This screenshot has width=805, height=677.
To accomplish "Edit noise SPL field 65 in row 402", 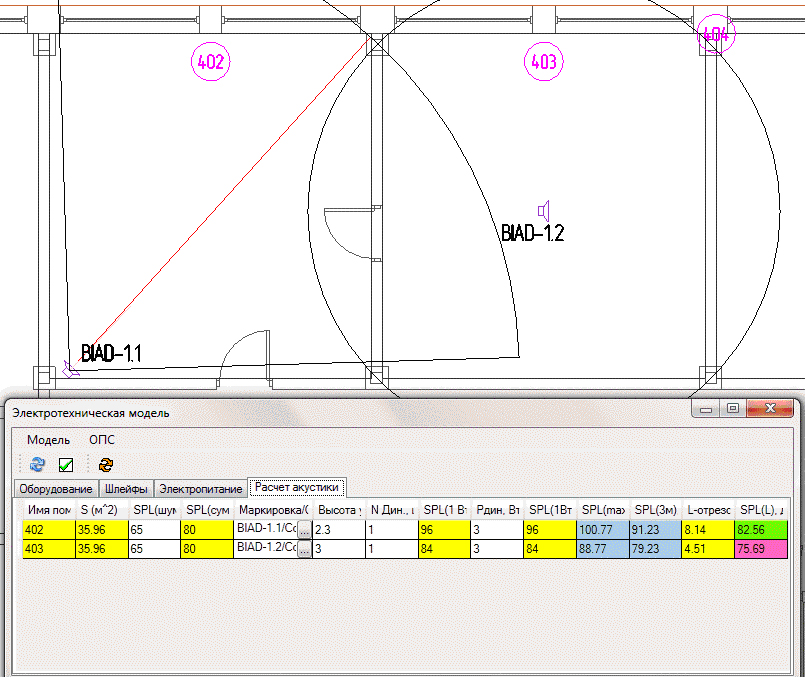I will [155, 530].
